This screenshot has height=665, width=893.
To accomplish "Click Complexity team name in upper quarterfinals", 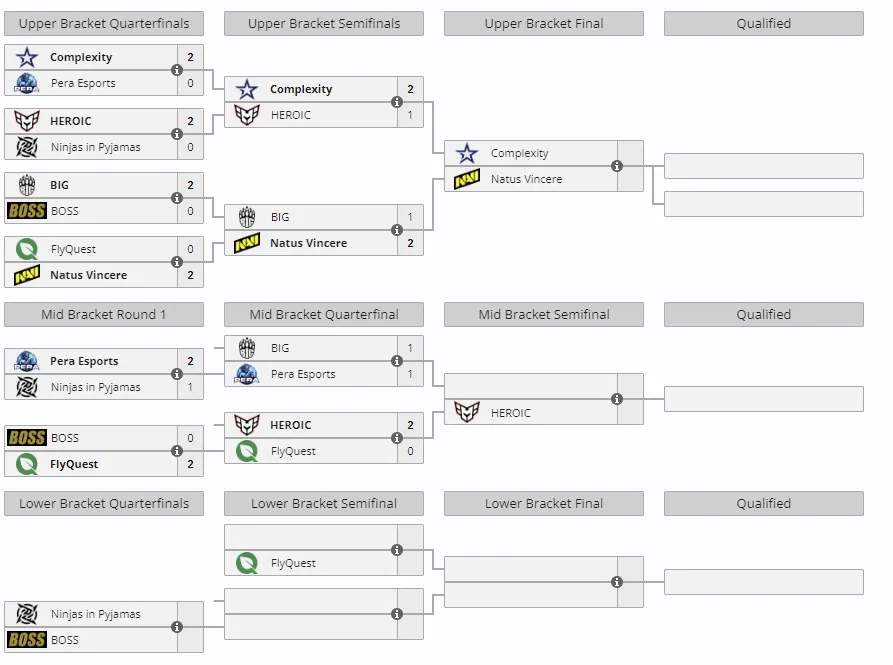I will [81, 57].
